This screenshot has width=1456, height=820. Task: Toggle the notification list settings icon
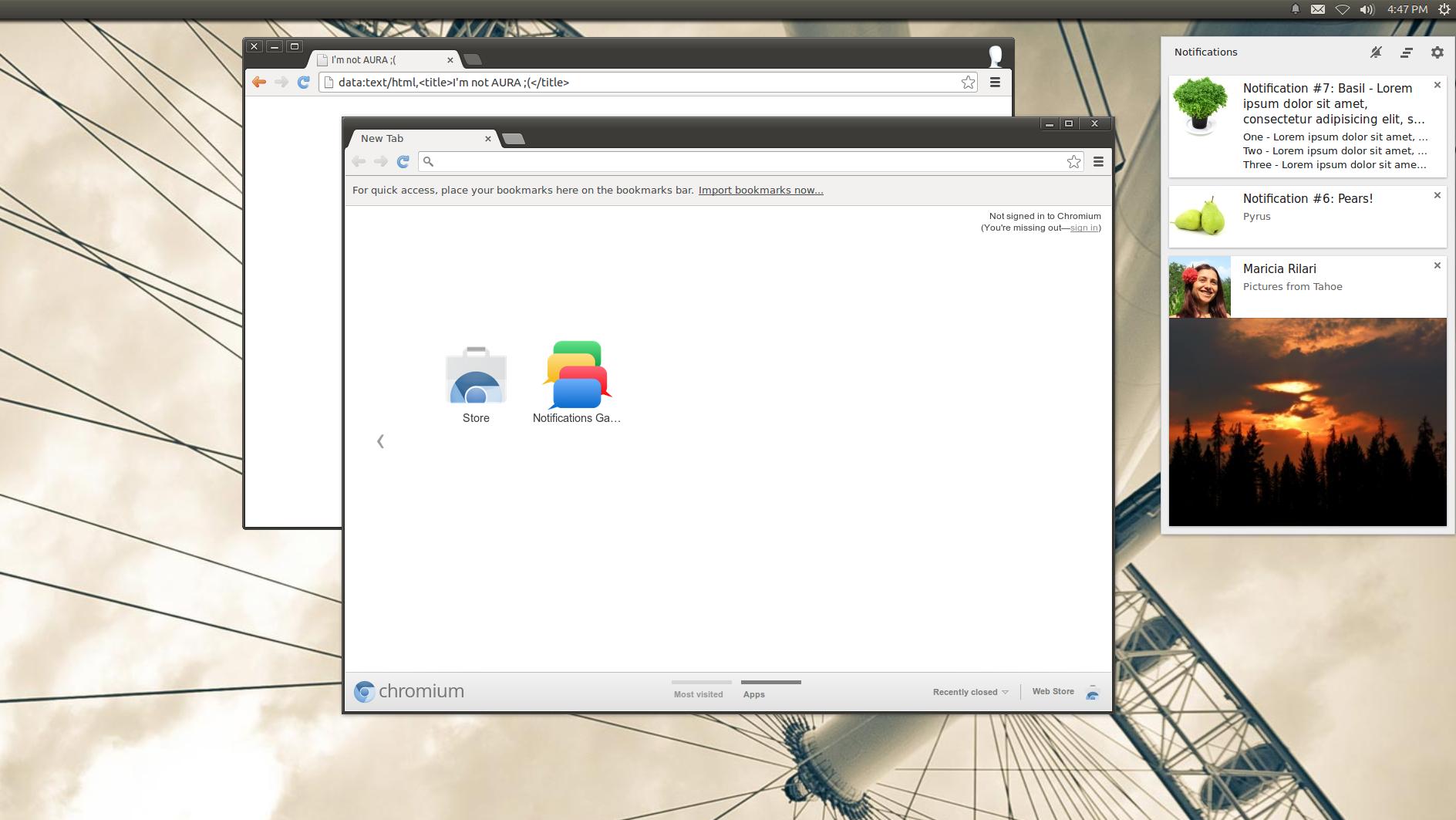tap(1407, 52)
